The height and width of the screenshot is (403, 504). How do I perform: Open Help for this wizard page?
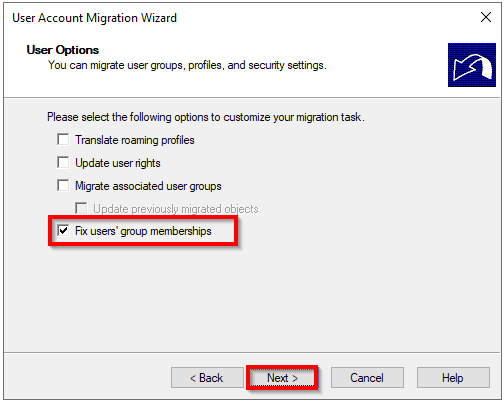(453, 378)
